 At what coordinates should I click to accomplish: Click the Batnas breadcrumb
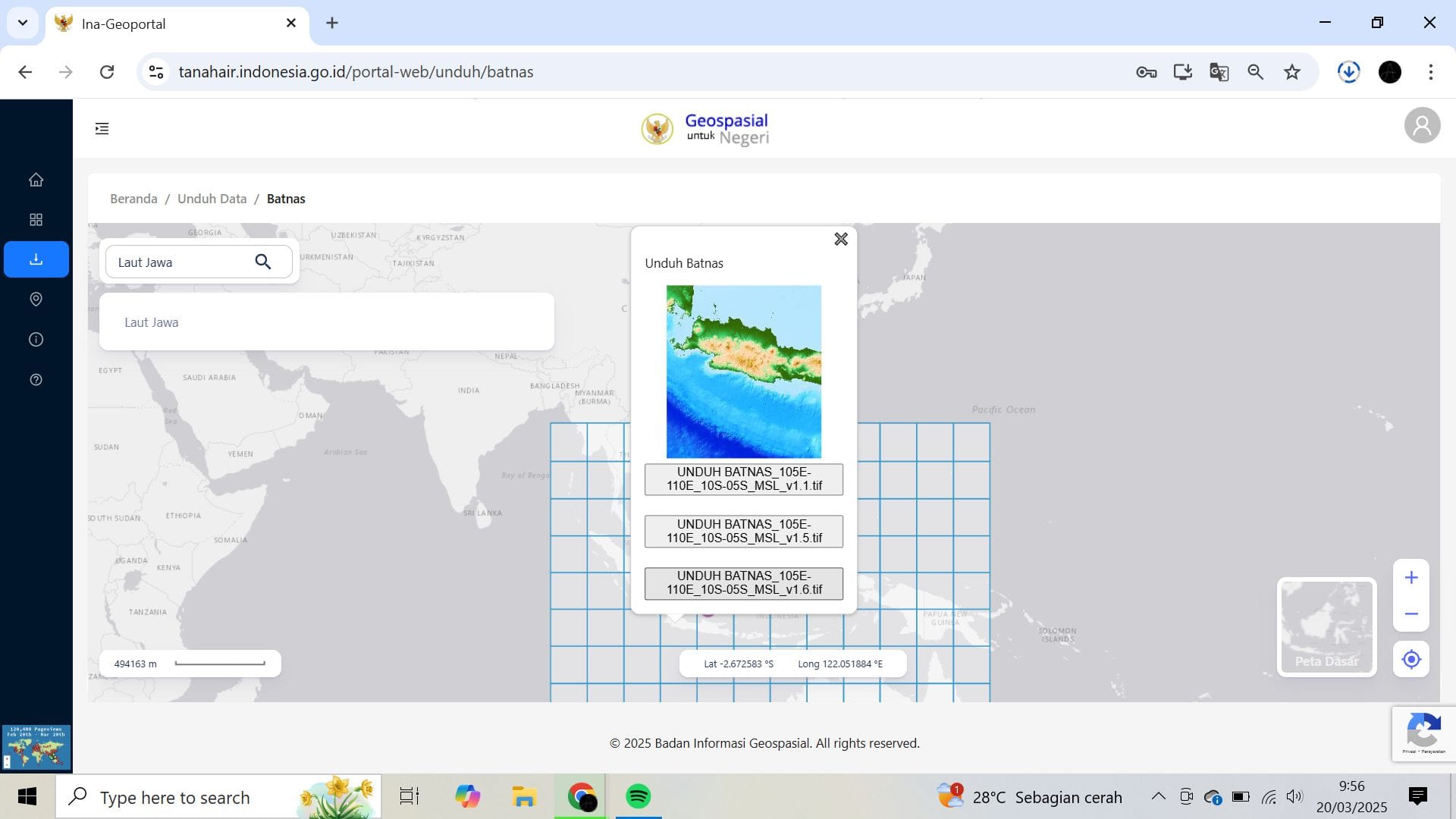tap(286, 199)
